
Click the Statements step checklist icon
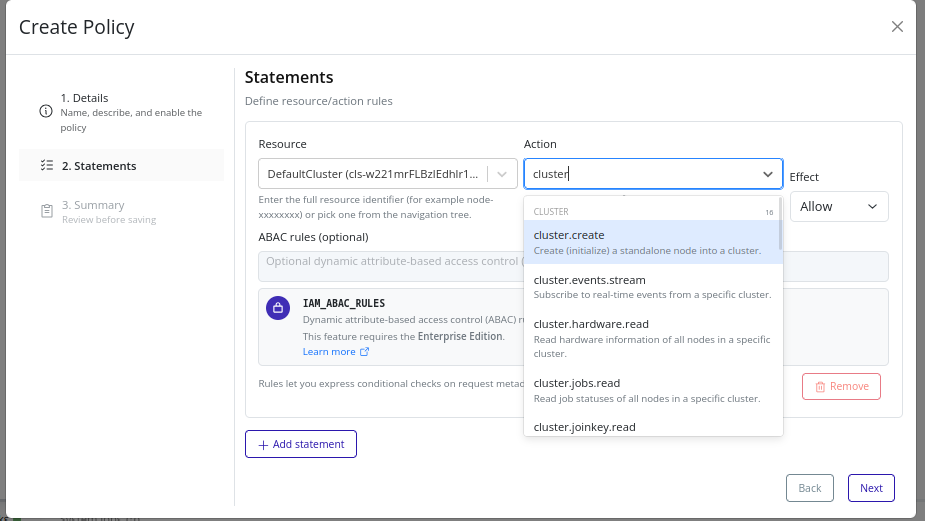coord(47,165)
